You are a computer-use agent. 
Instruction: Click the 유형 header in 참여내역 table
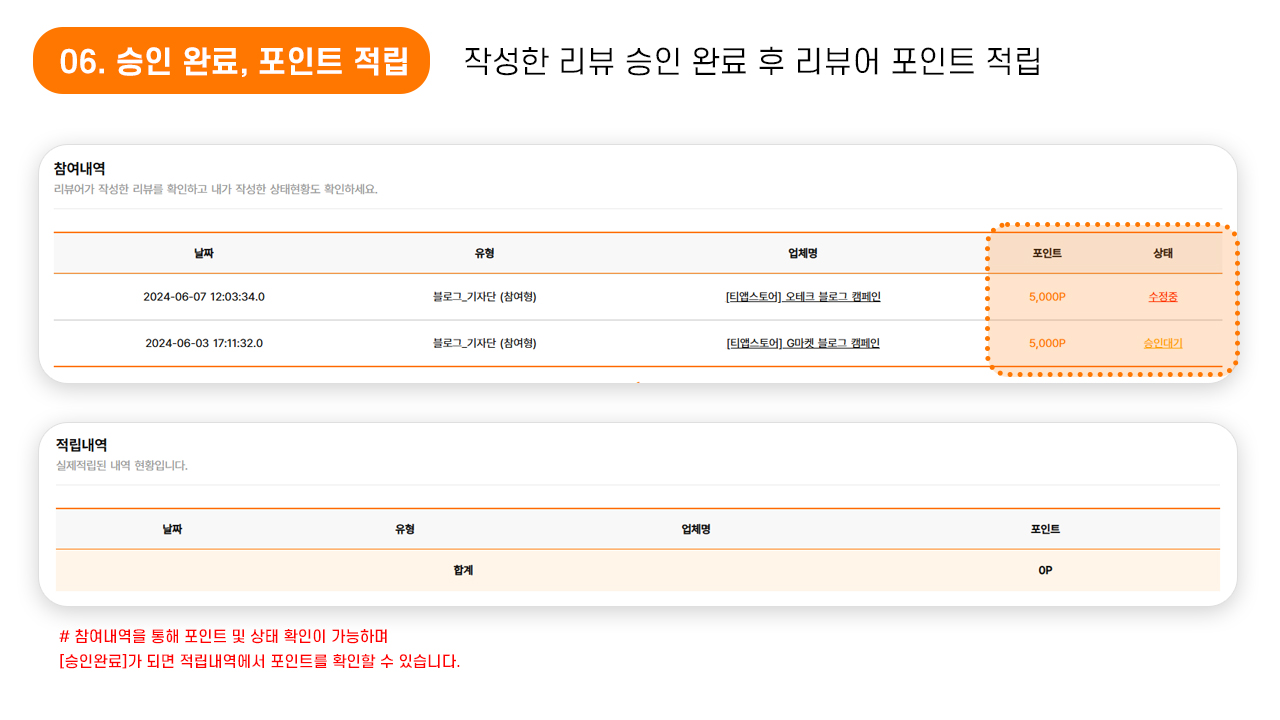(485, 253)
